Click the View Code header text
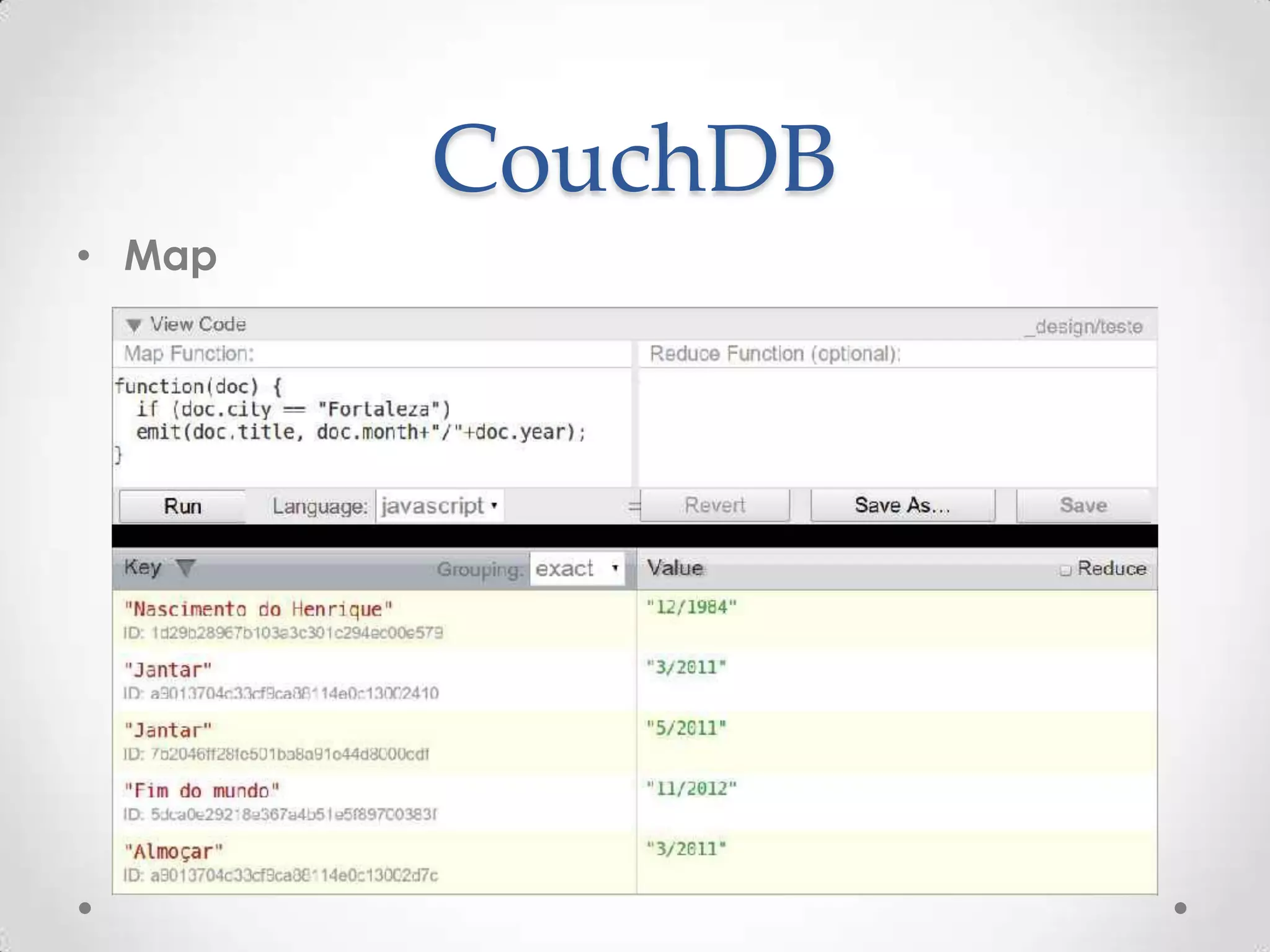Image resolution: width=1270 pixels, height=952 pixels. tap(198, 324)
